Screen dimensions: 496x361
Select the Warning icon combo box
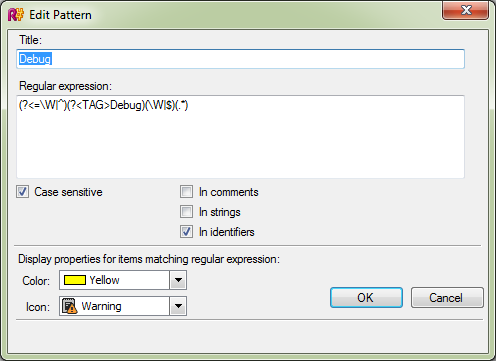(x=123, y=306)
